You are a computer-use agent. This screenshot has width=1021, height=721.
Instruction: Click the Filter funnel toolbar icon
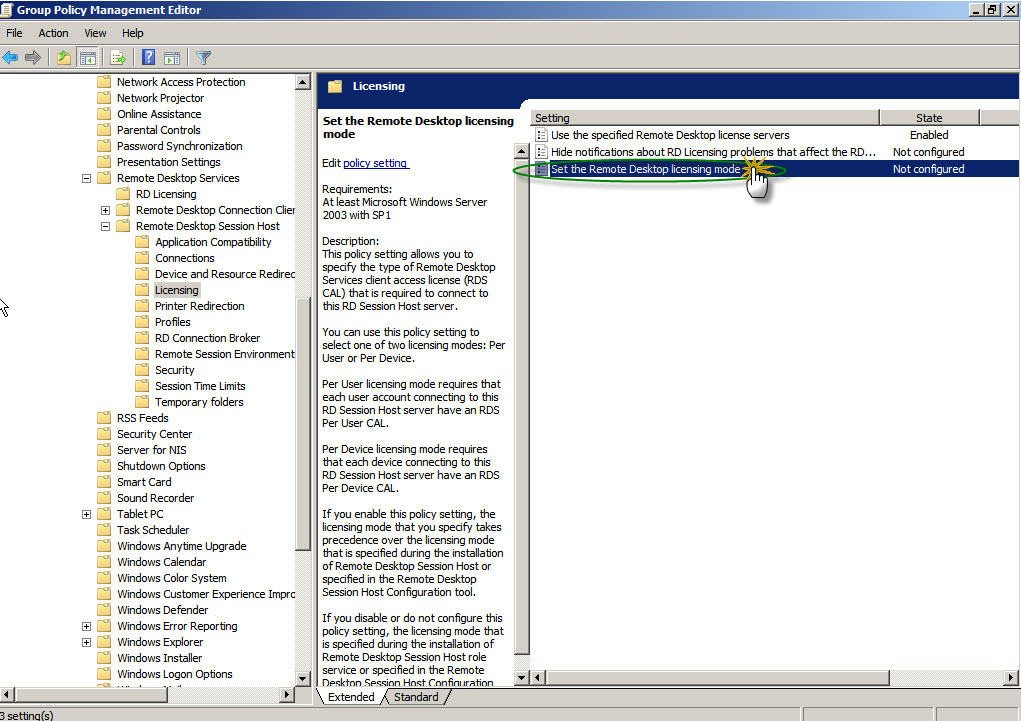tap(203, 58)
